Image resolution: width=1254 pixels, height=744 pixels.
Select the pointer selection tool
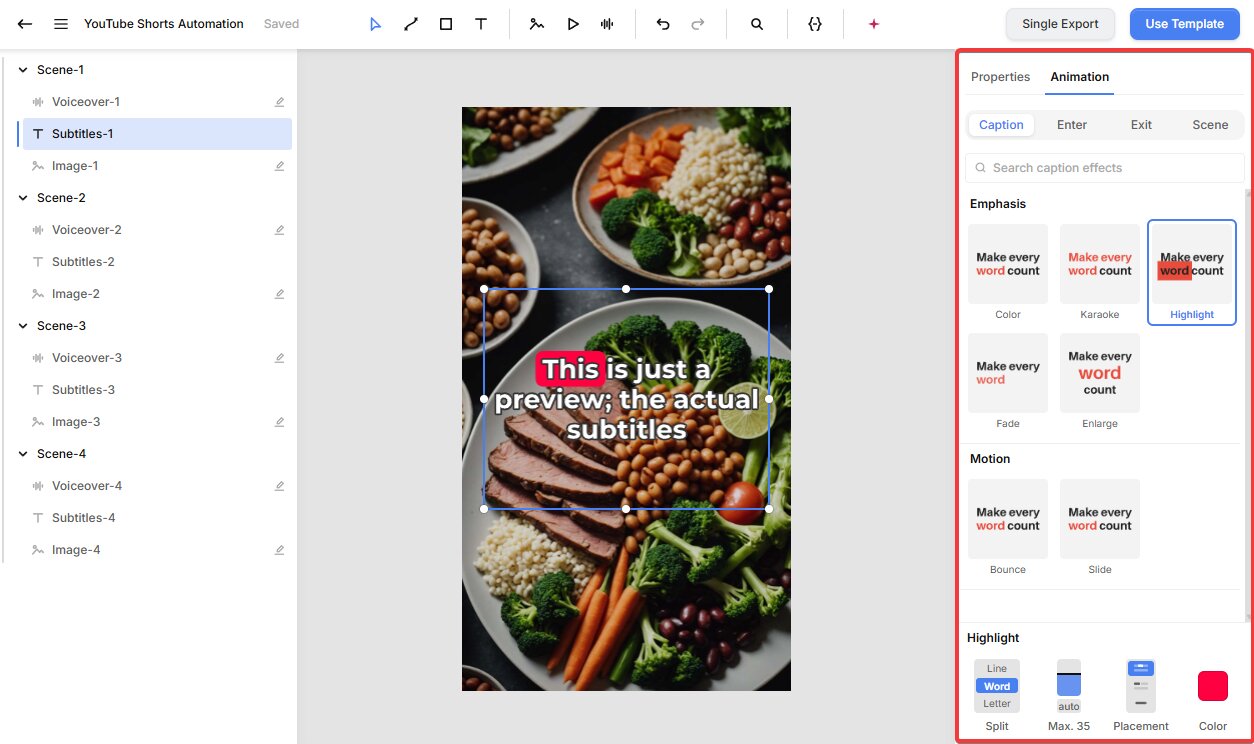[375, 24]
